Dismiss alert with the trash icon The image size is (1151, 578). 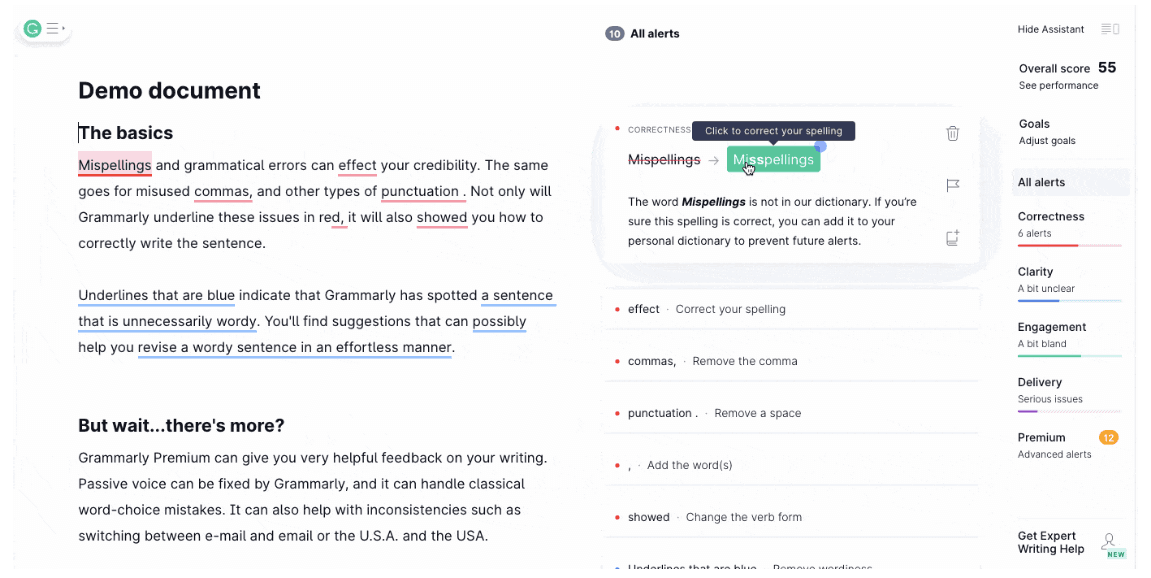[x=953, y=133]
